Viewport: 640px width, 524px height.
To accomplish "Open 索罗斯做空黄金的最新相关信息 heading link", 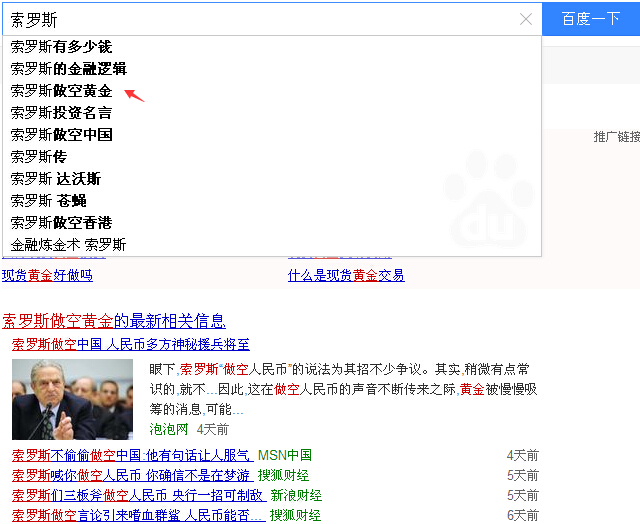I will click(x=114, y=321).
